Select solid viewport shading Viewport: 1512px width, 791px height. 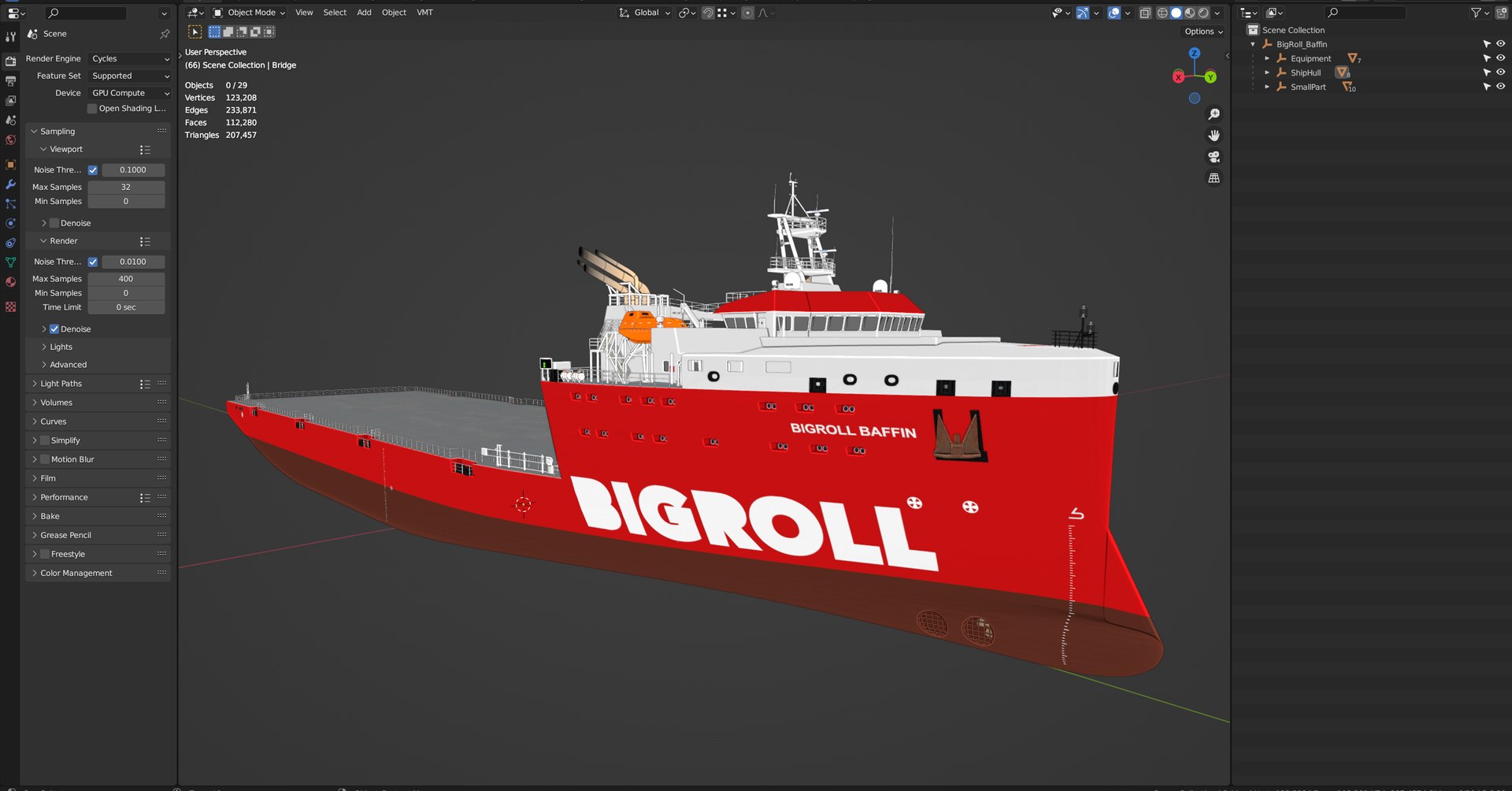(1176, 13)
